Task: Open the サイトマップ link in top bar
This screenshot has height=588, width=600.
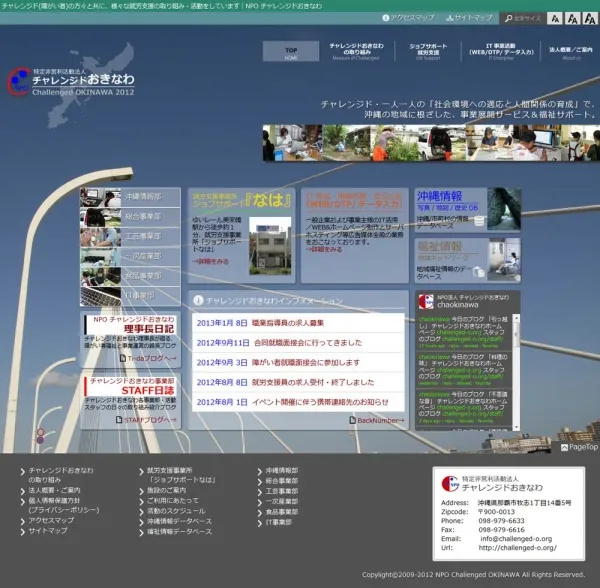Action: pyautogui.click(x=468, y=18)
